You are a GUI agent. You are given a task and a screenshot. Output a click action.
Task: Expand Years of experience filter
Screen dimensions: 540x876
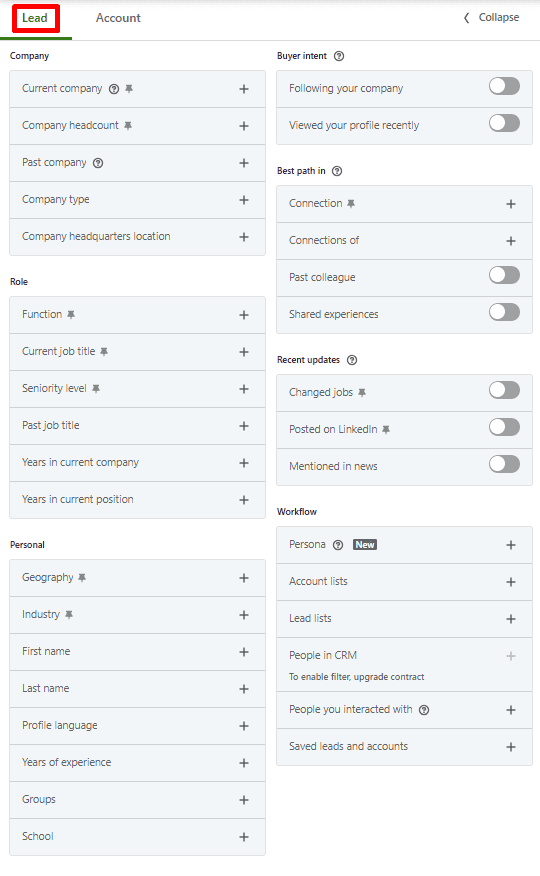pyautogui.click(x=137, y=763)
